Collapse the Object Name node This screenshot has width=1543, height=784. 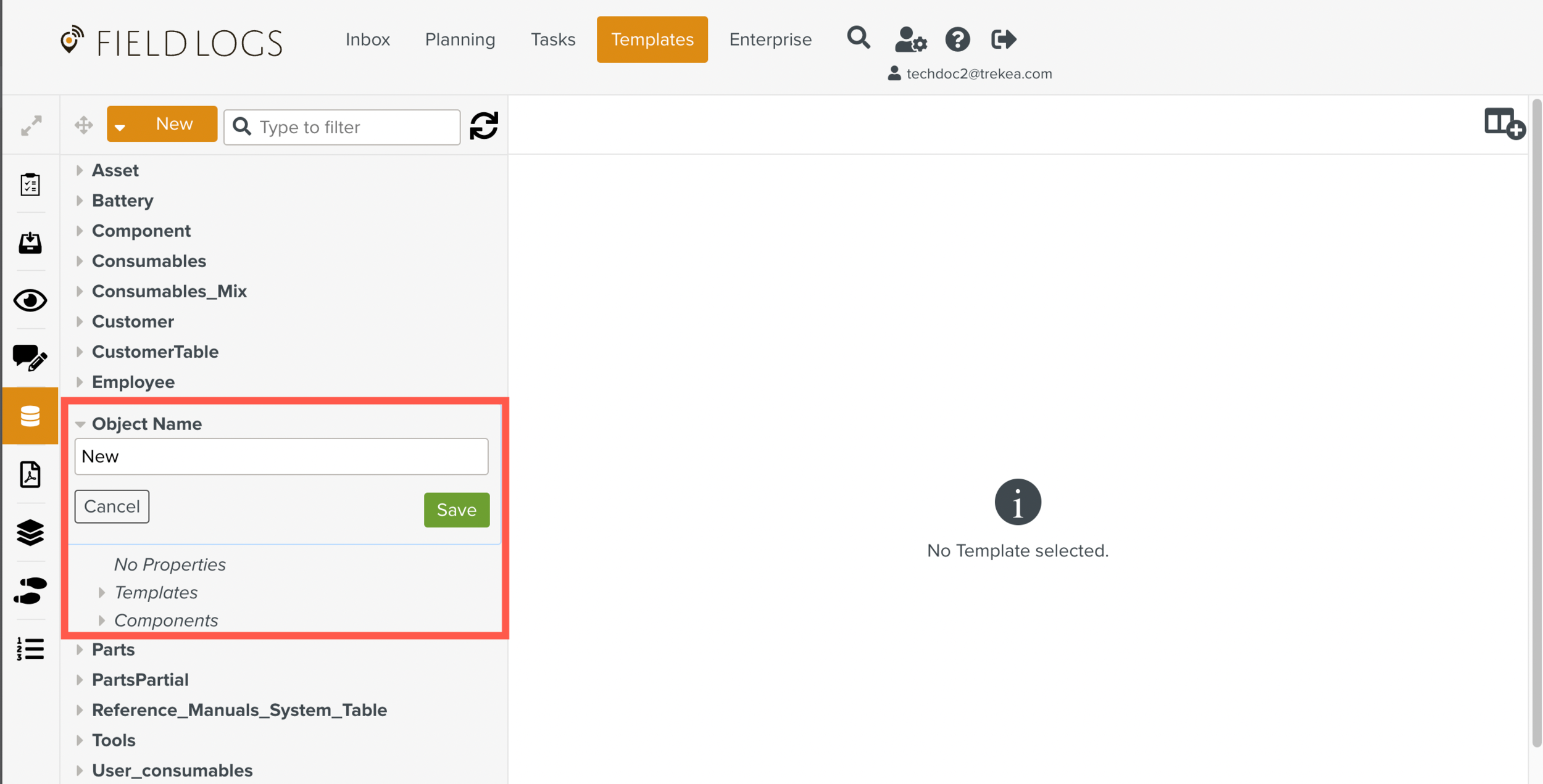point(80,424)
